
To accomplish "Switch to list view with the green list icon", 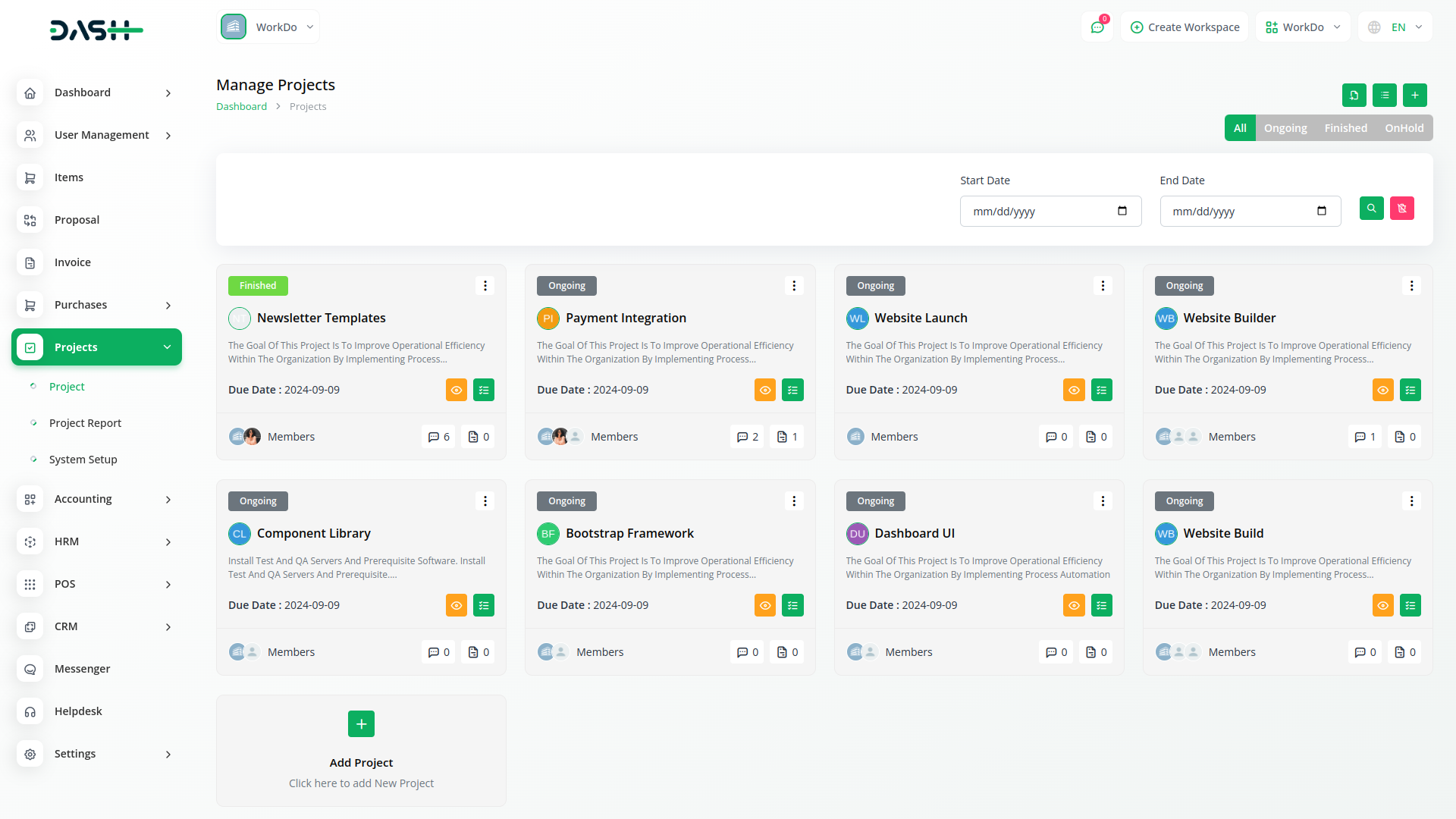I will (1384, 95).
